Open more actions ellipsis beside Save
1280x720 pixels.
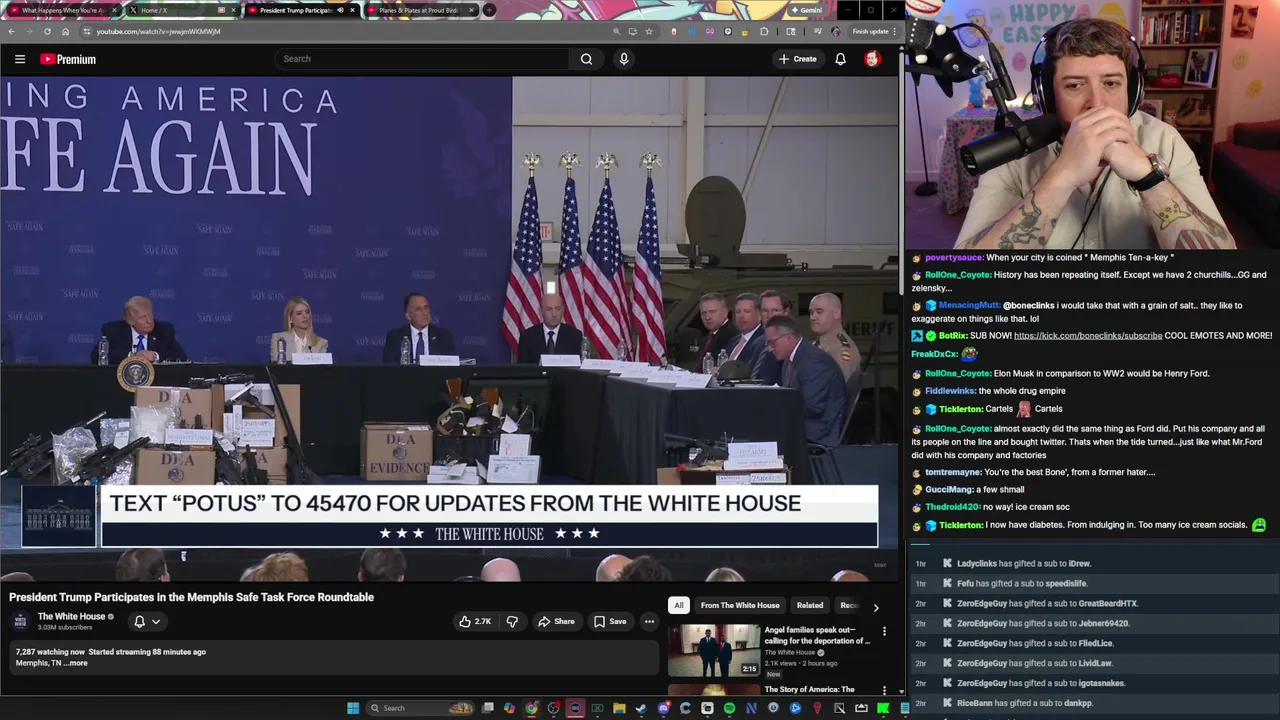coord(649,621)
